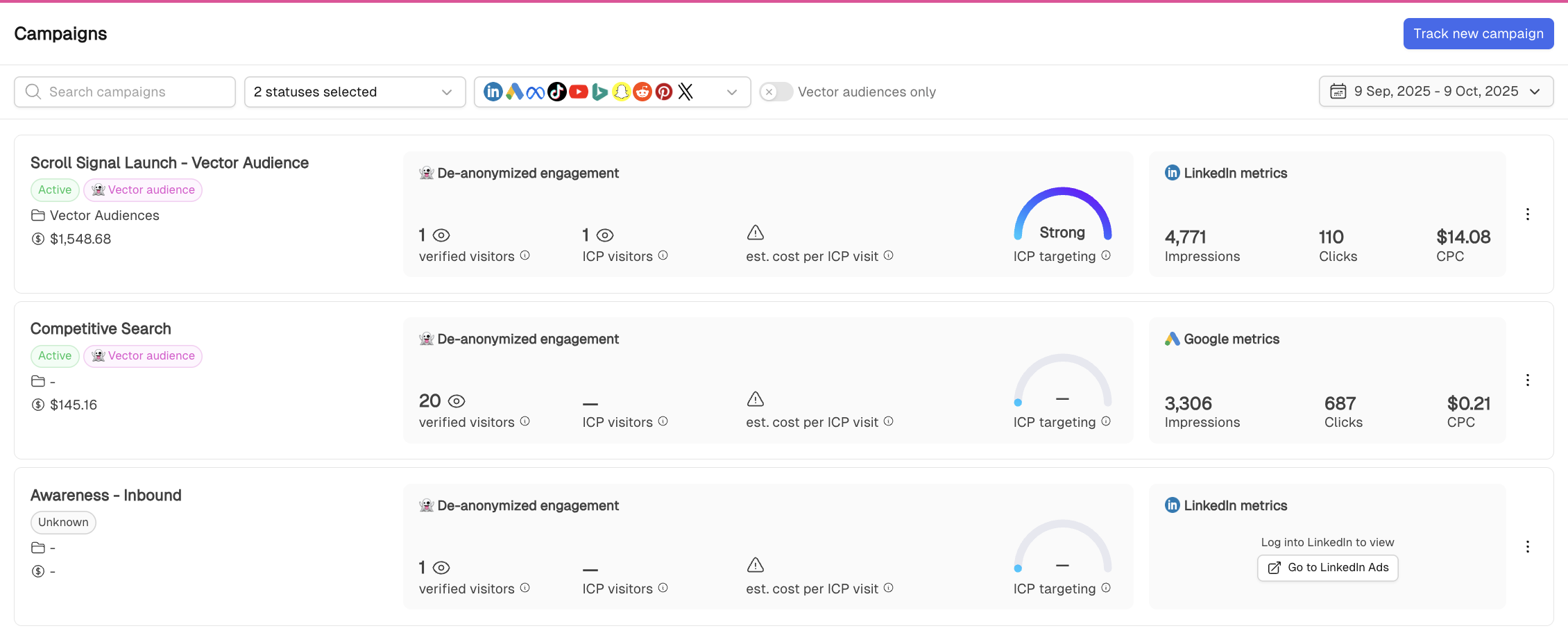The height and width of the screenshot is (633, 1568).
Task: Click Active badge on Scroll Signal Launch
Action: click(55, 190)
